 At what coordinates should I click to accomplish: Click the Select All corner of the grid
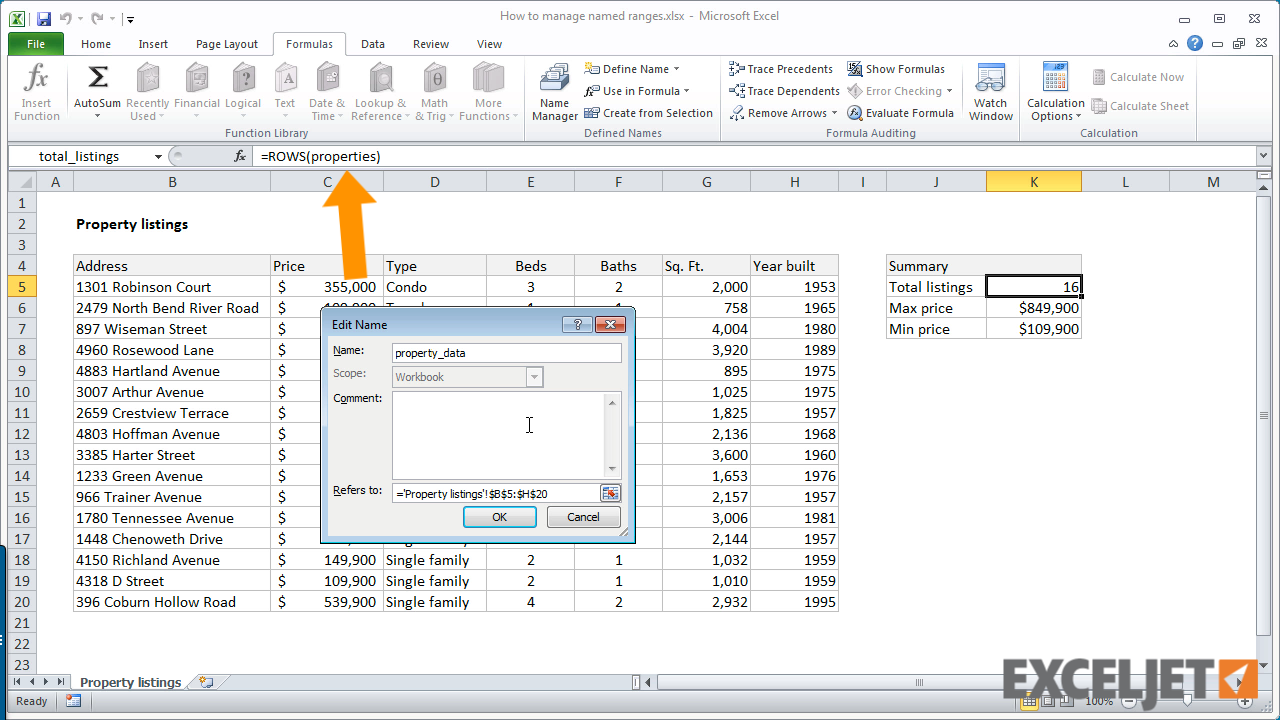(x=22, y=181)
